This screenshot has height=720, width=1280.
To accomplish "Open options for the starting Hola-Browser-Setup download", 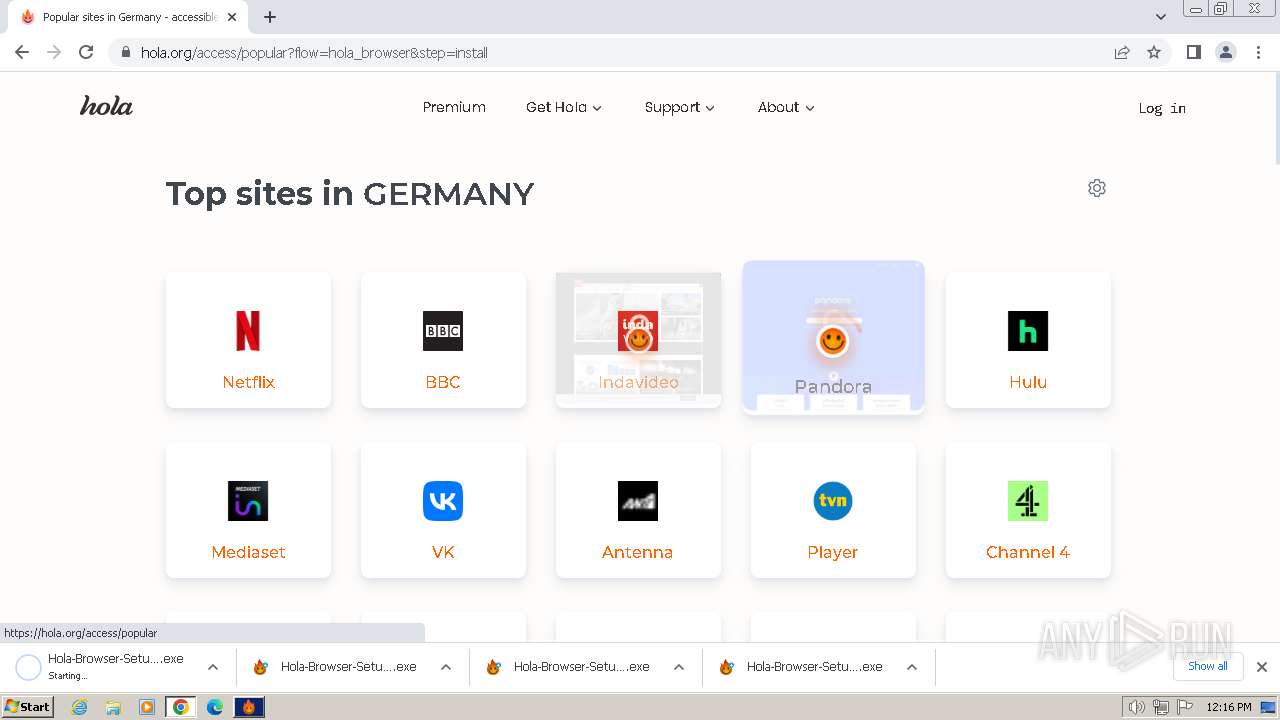I will [213, 667].
